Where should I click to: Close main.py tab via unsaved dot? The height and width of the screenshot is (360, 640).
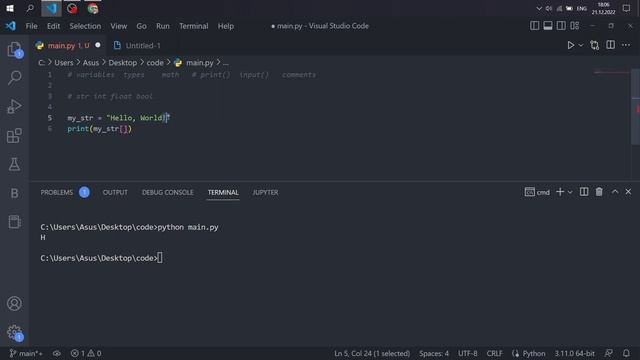(98, 45)
